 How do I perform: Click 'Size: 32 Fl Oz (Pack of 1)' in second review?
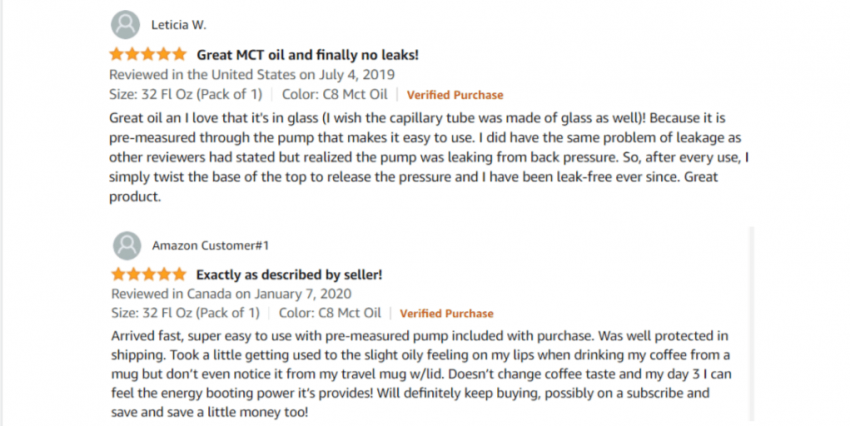click(x=185, y=313)
